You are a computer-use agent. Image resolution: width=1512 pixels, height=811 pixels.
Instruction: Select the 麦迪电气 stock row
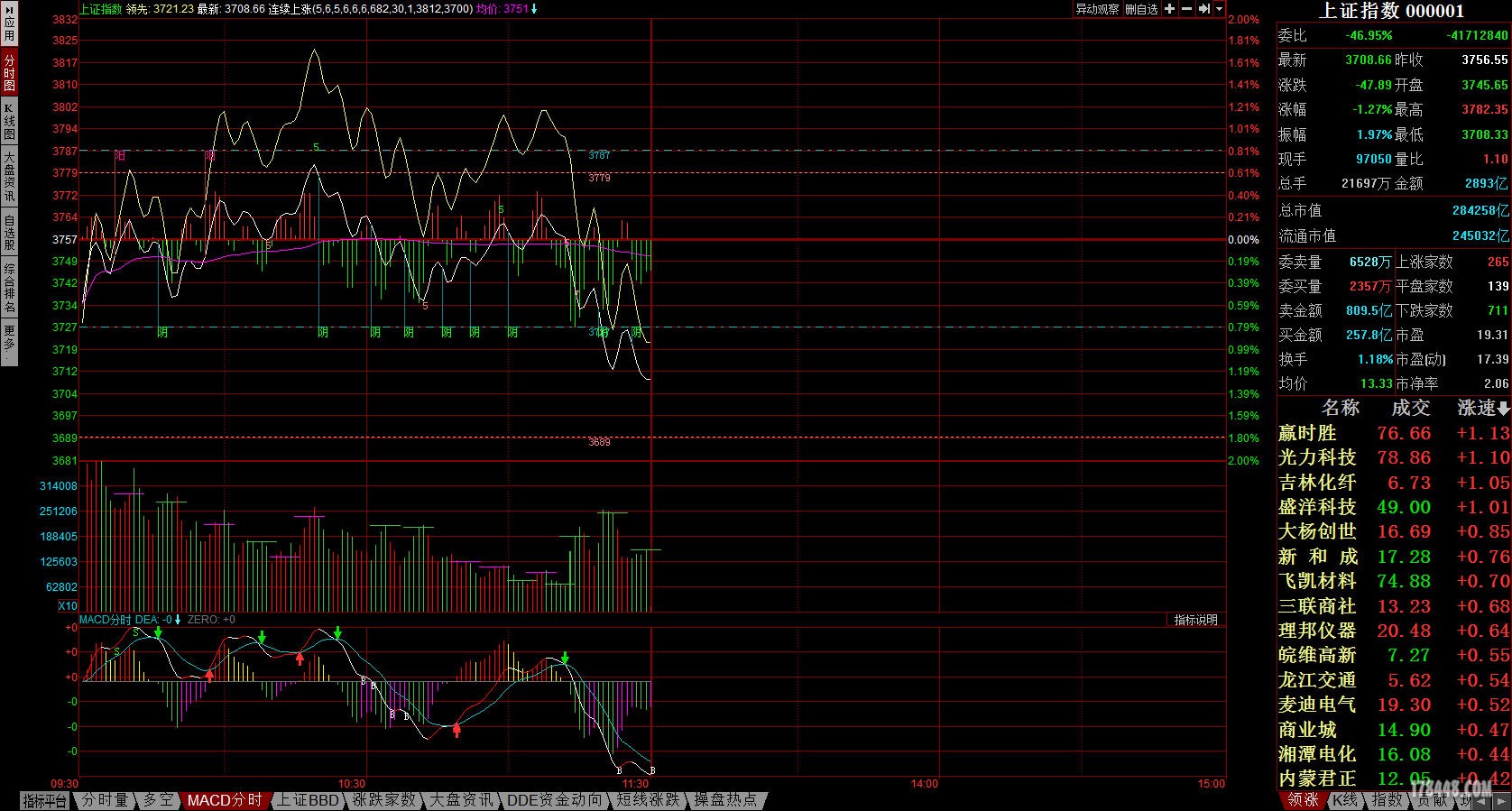point(1394,705)
